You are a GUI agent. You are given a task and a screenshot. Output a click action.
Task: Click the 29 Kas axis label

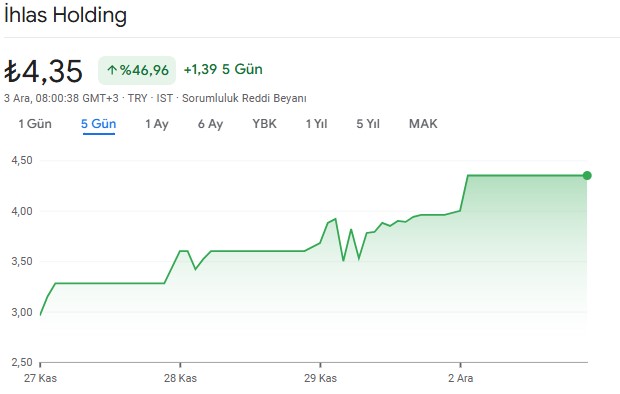tap(320, 378)
